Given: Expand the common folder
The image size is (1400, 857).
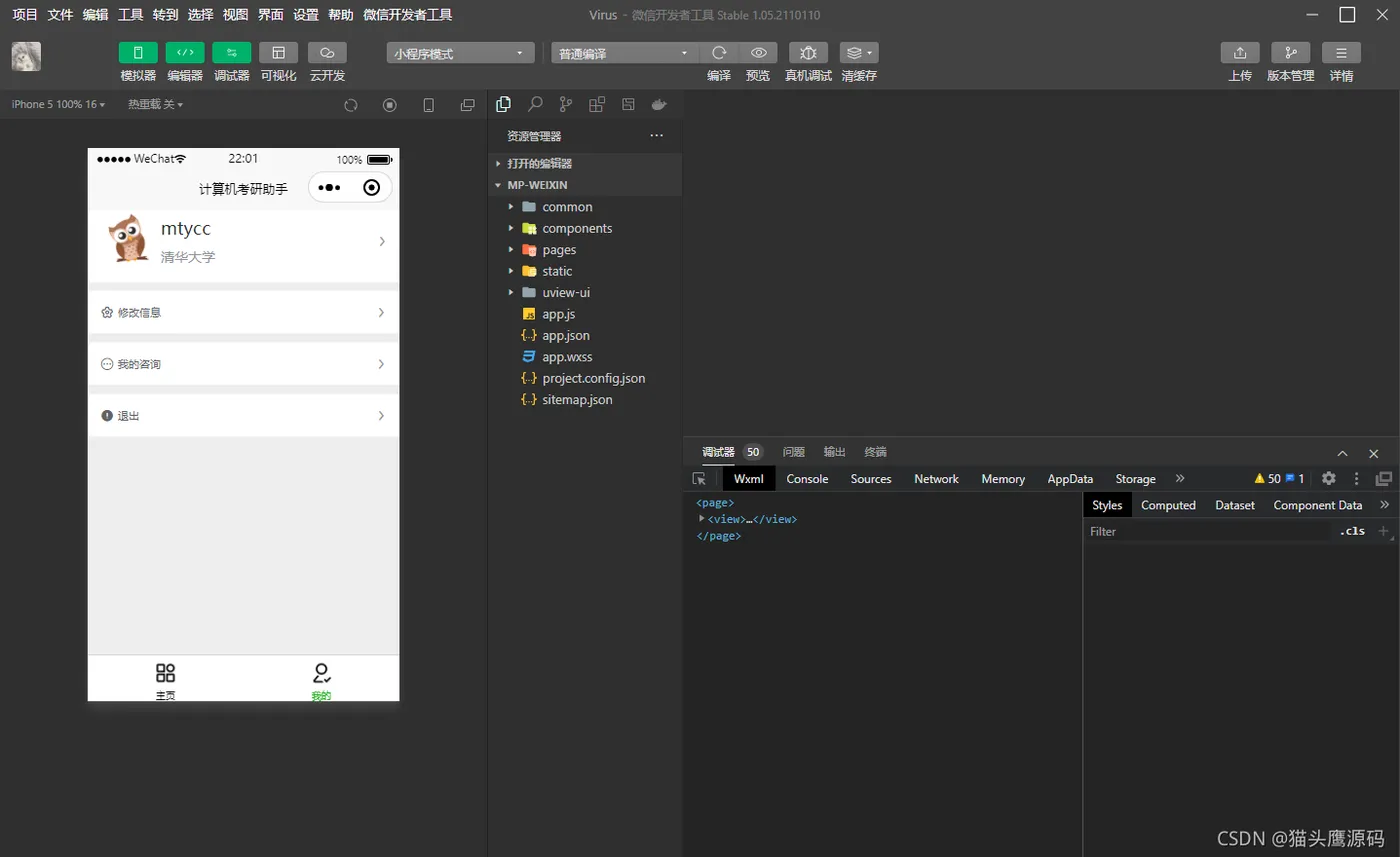Looking at the screenshot, I should pos(585,207).
